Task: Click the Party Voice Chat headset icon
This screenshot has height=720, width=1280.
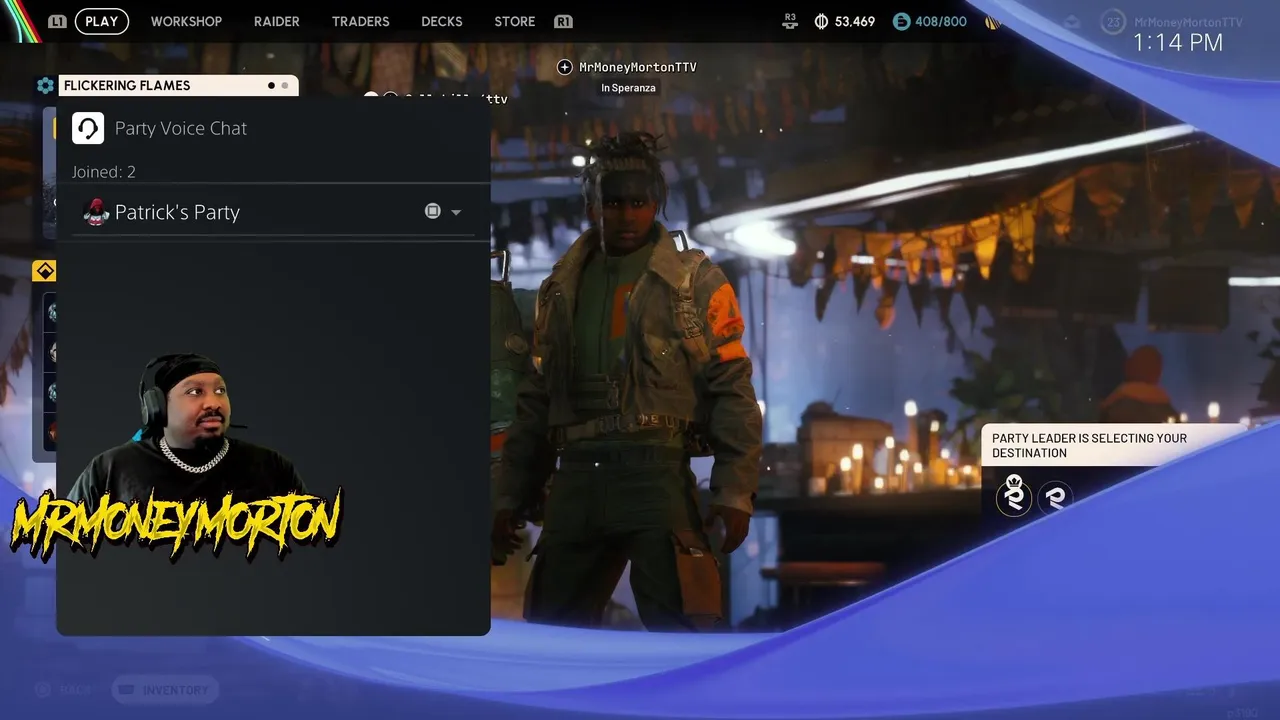Action: [x=88, y=128]
